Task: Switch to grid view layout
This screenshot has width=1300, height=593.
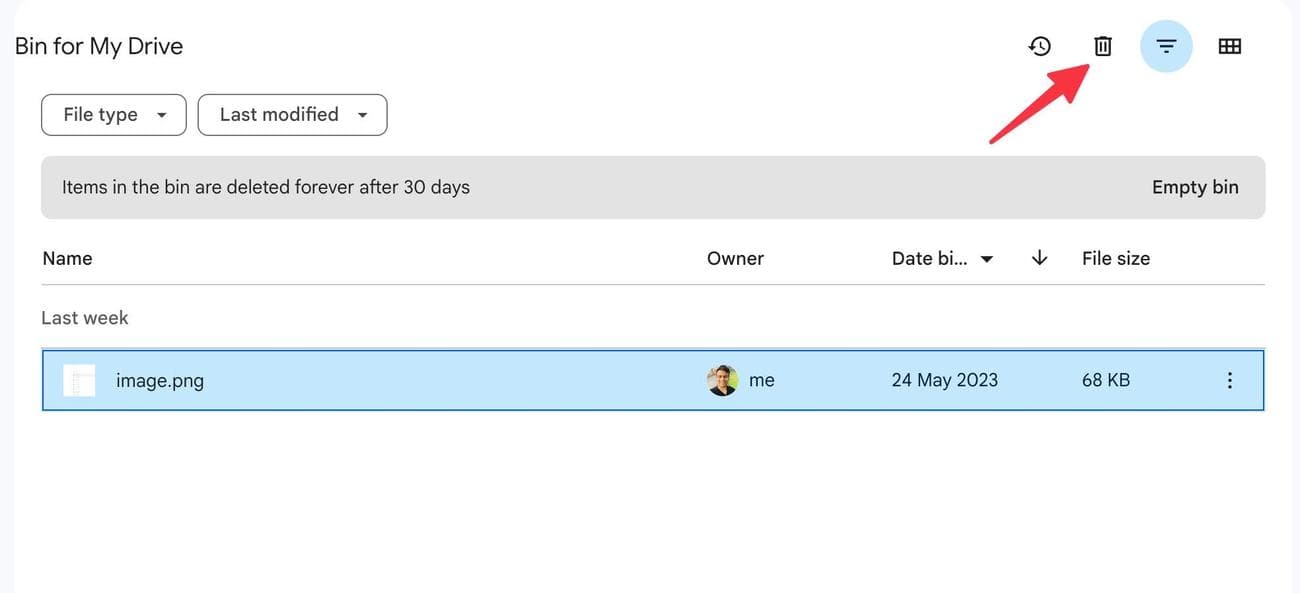Action: click(1229, 45)
